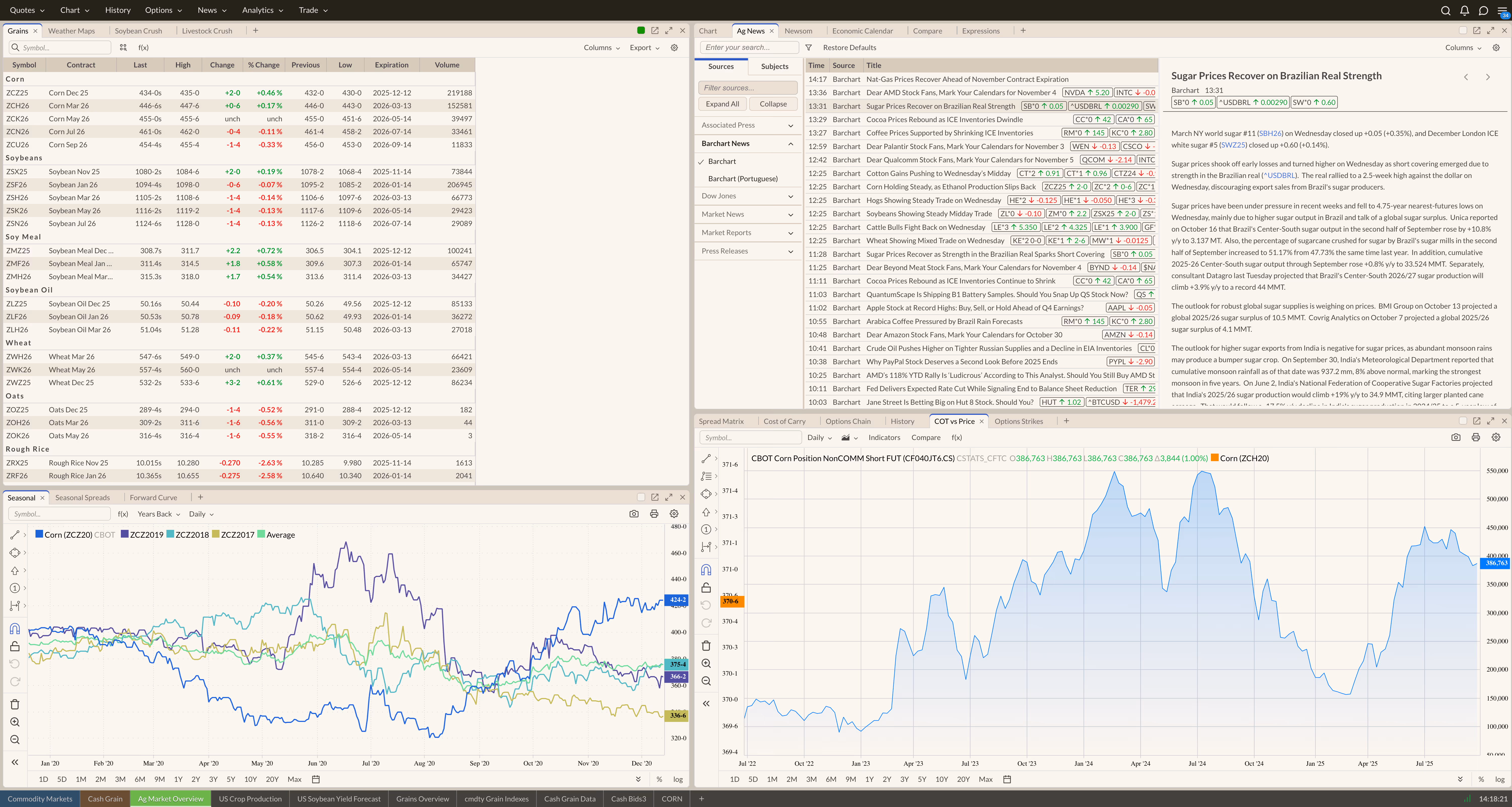Image resolution: width=1512 pixels, height=807 pixels.
Task: Open the COT vs Price chart settings gear
Action: [1496, 437]
